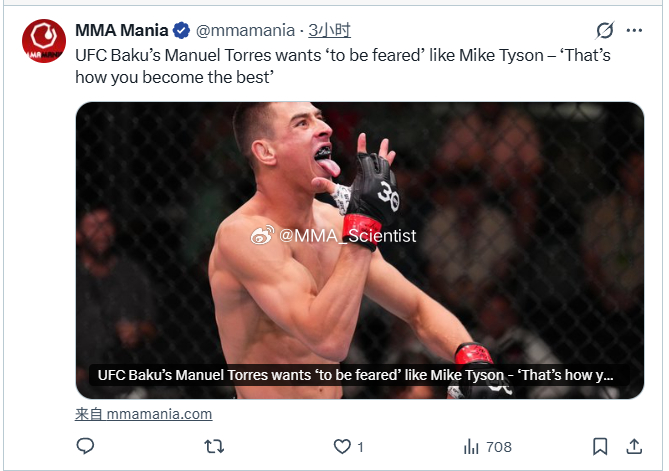Open analytics via bar chart icon
The image size is (669, 471).
[471, 447]
